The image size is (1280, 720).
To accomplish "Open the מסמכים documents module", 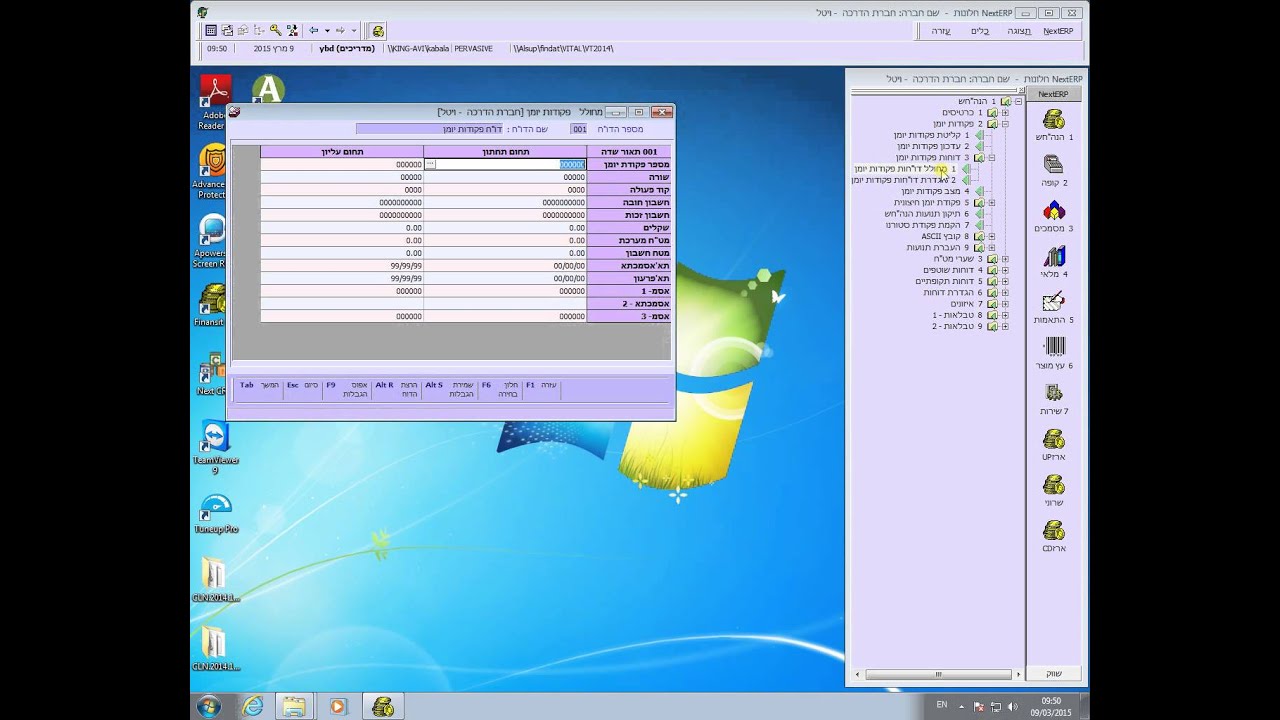I will 1055,215.
